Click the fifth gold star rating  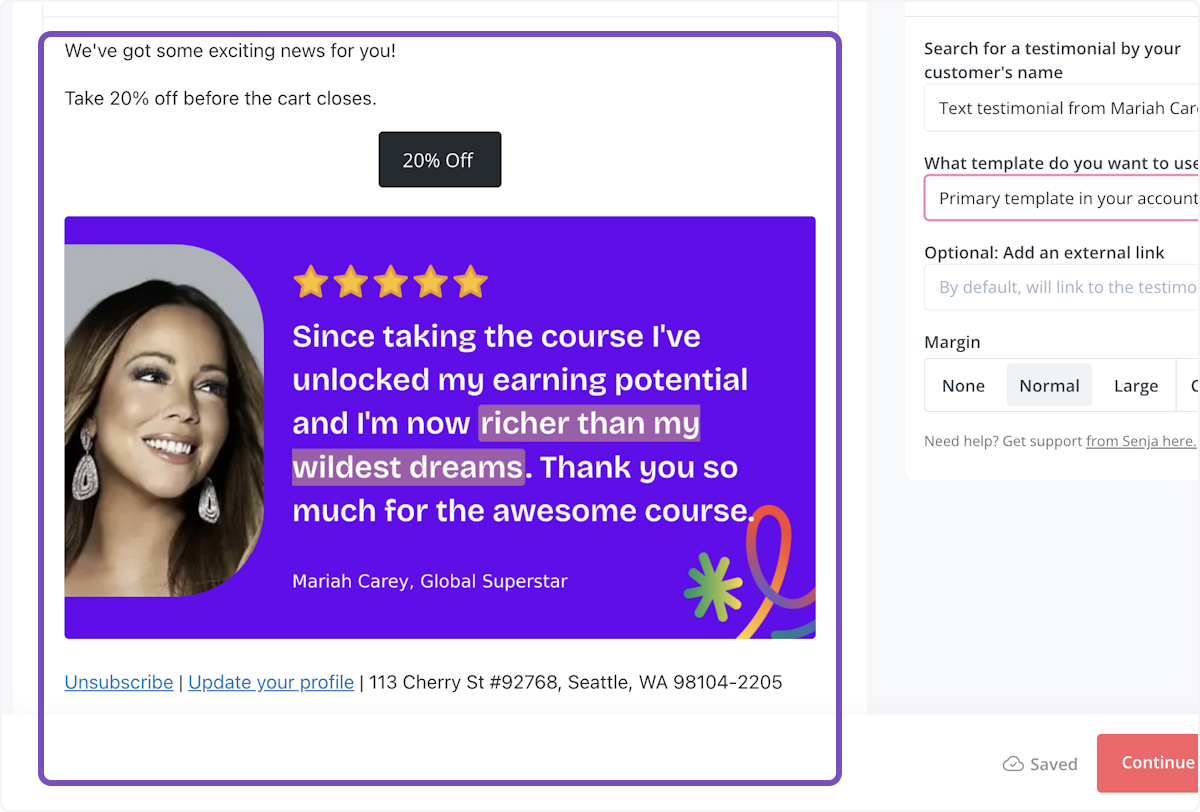tap(470, 282)
